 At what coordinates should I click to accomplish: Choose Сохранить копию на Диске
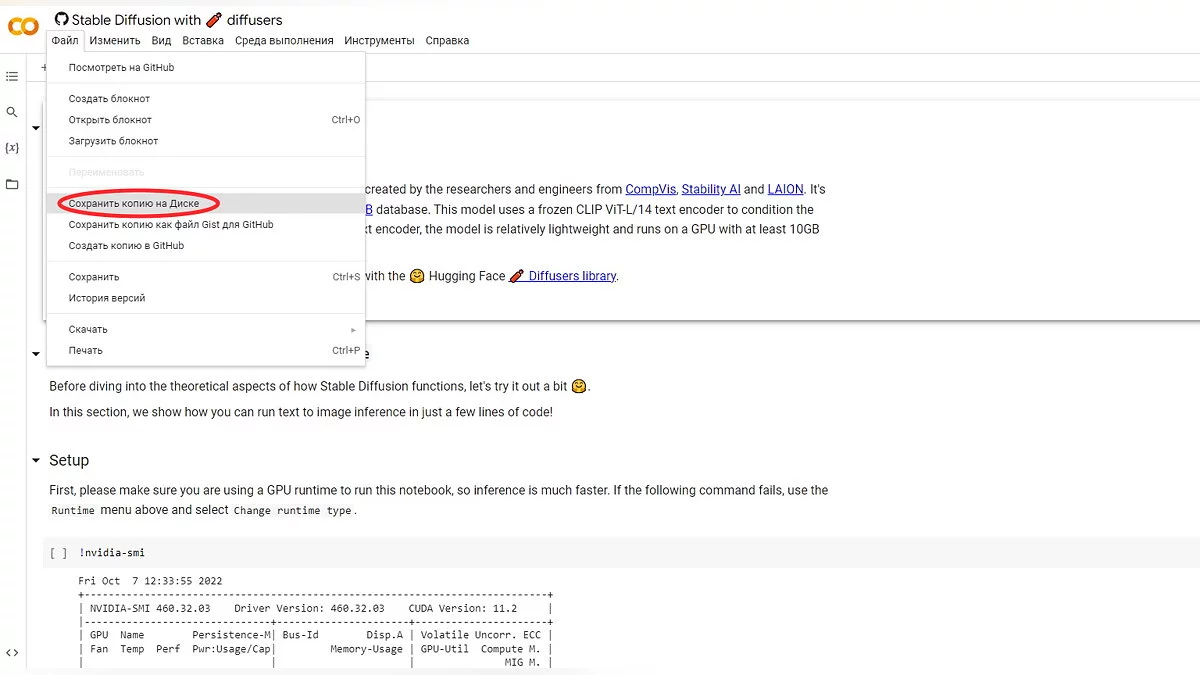(205, 203)
